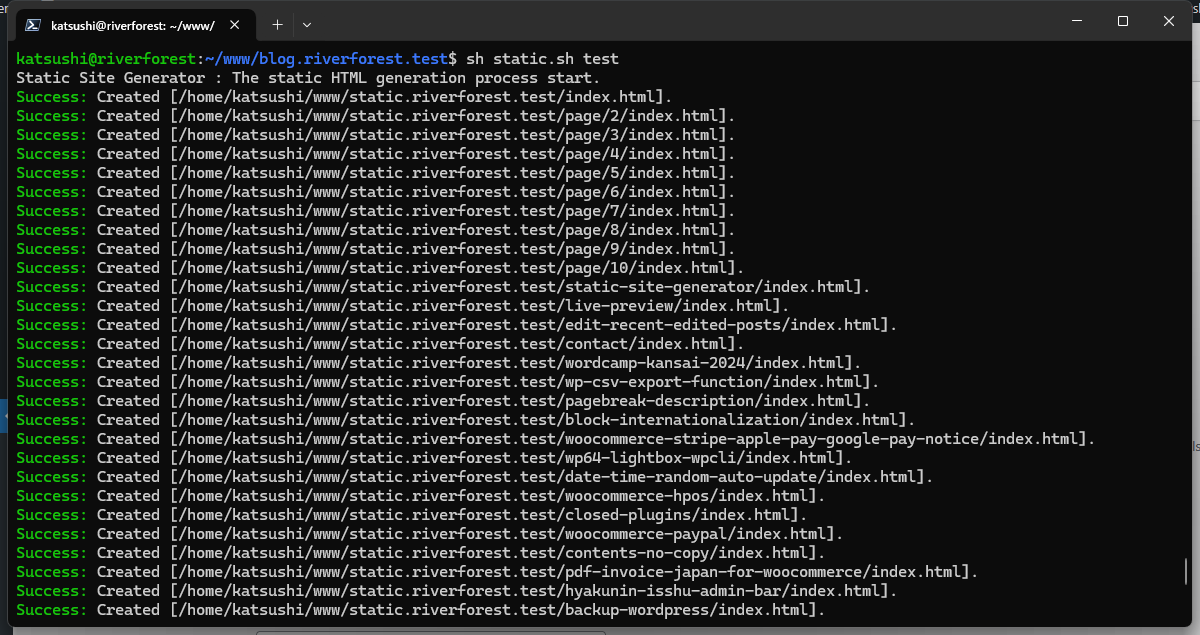Minimize the Windows Terminal window
The image size is (1200, 635).
coord(1076,21)
